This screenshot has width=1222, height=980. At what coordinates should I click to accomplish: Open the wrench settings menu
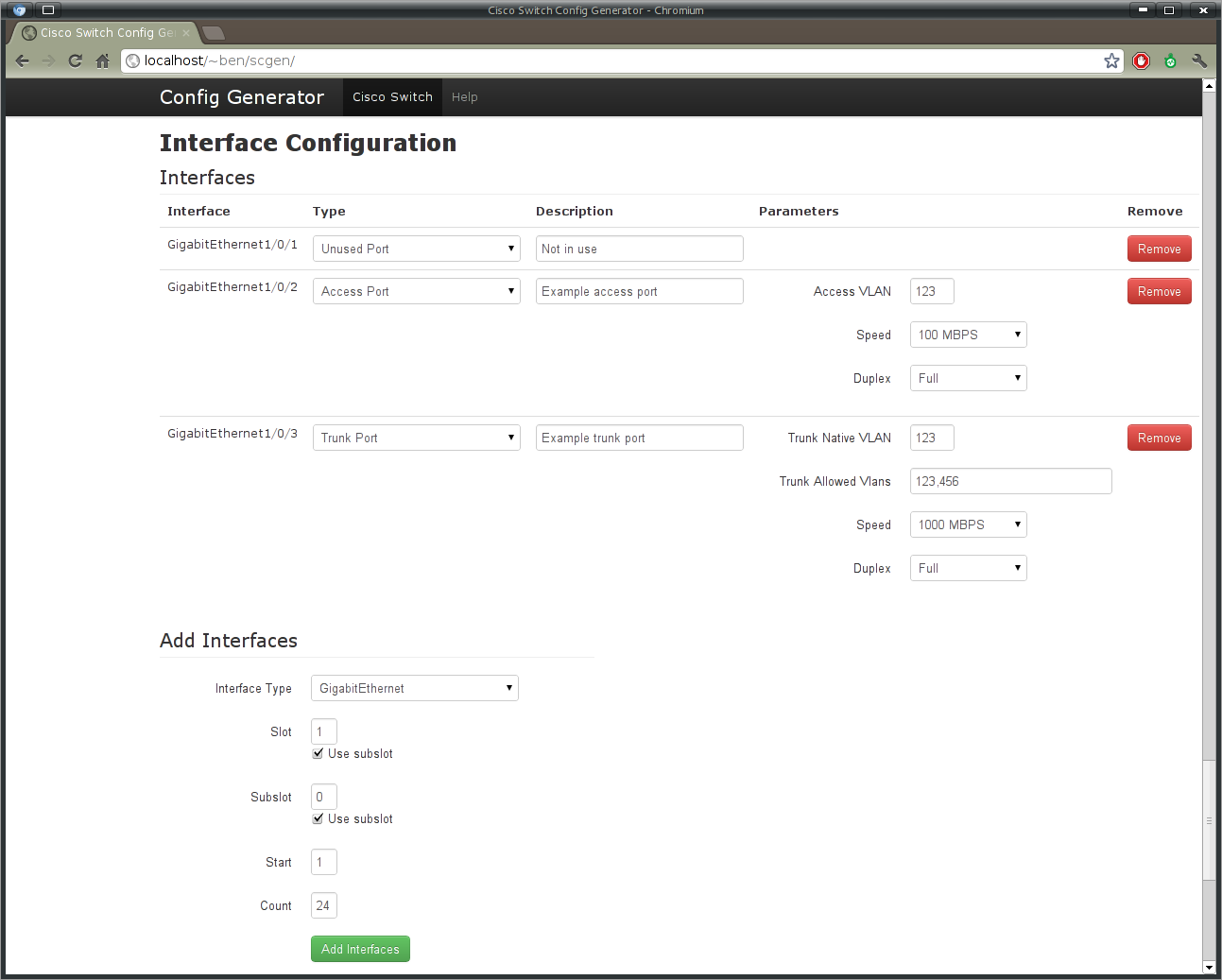coord(1199,60)
